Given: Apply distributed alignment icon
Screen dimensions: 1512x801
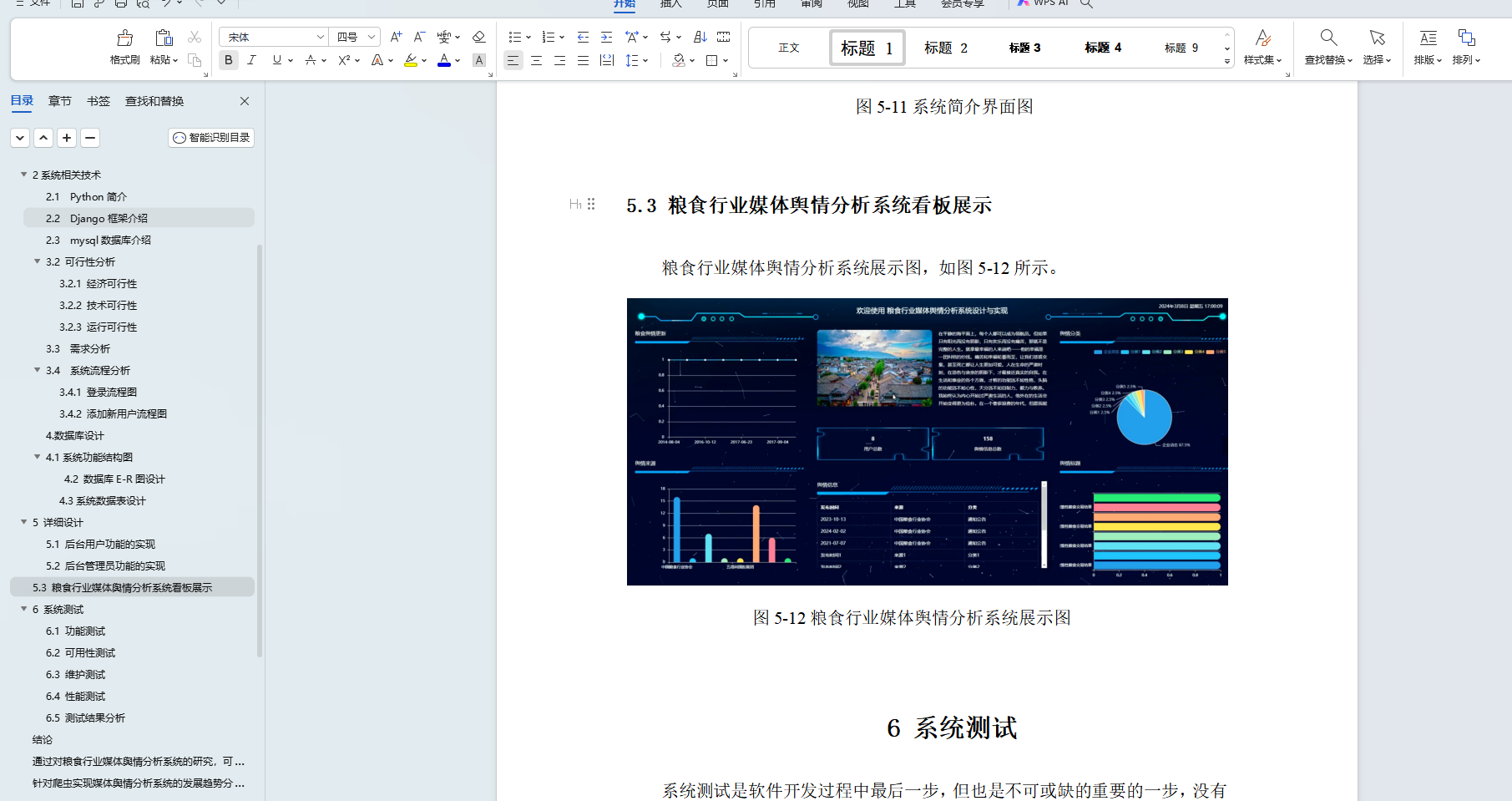Looking at the screenshot, I should [607, 60].
